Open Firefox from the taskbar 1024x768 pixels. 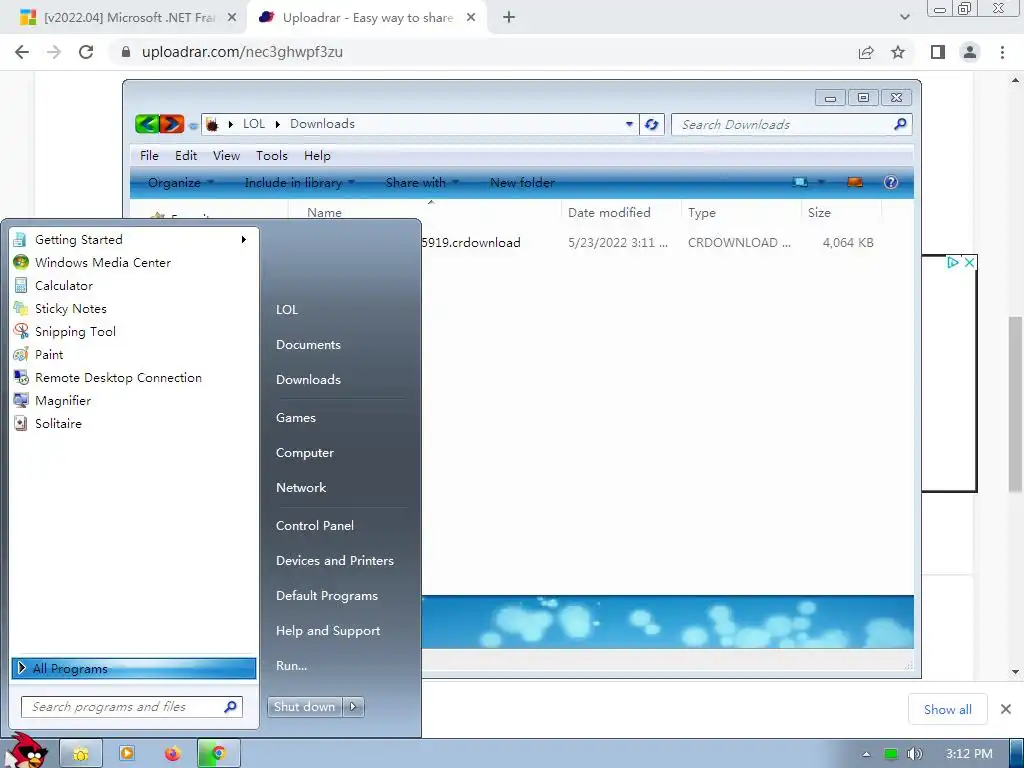click(172, 754)
